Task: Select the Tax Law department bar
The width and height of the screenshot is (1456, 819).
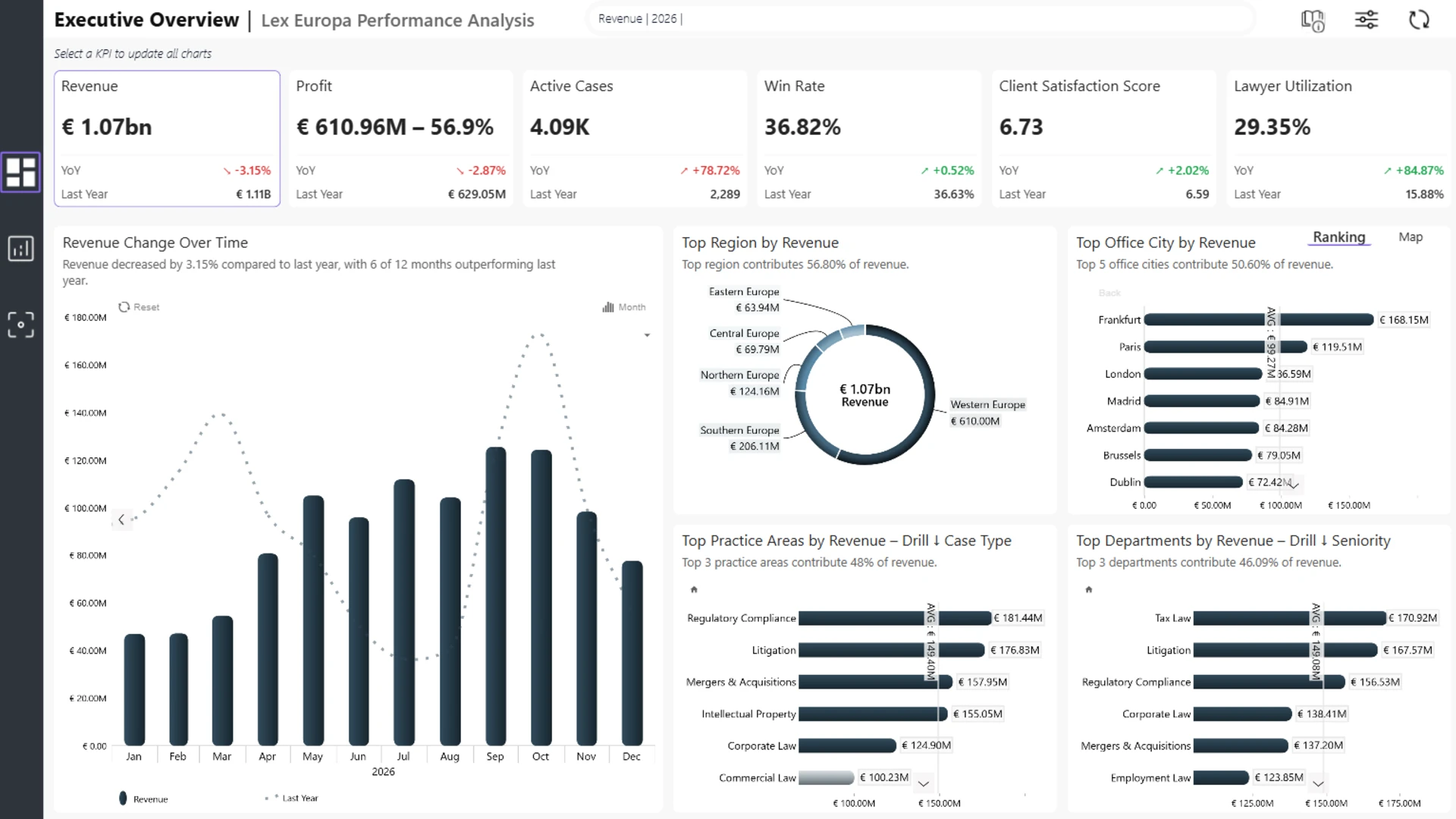Action: click(x=1289, y=618)
